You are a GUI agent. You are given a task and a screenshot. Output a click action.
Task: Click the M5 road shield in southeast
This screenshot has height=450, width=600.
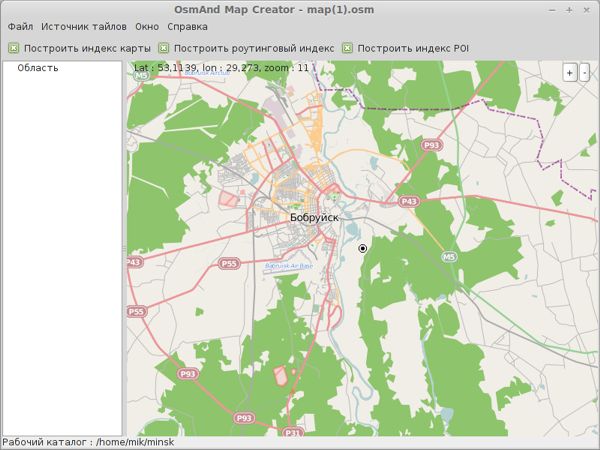[449, 256]
